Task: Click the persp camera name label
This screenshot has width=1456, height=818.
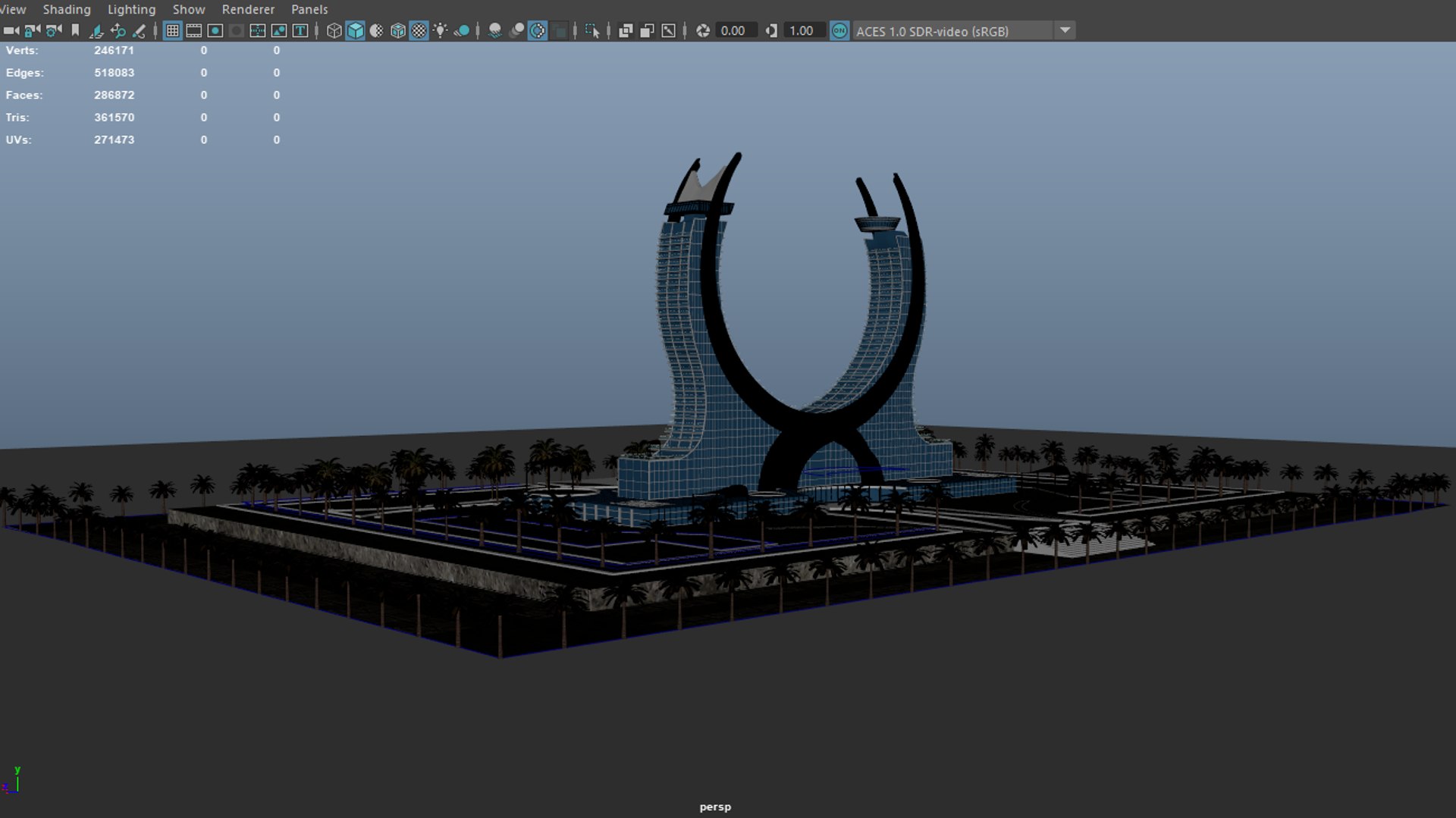Action: pyautogui.click(x=715, y=807)
